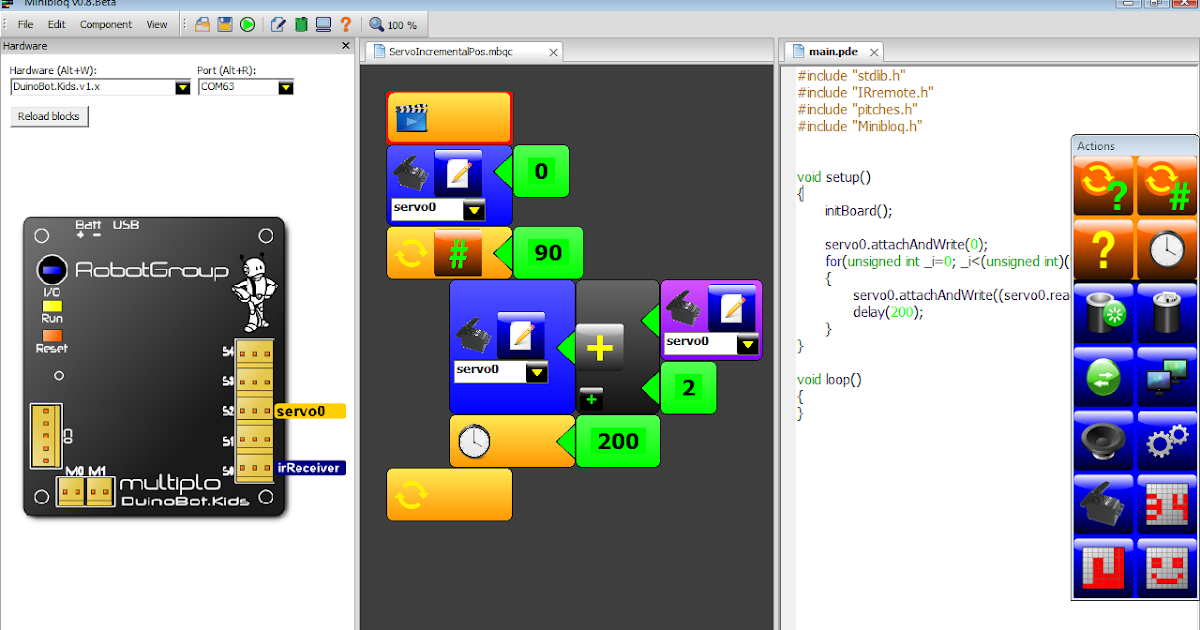Select the repeat-with-counter loop action

pos(1166,187)
